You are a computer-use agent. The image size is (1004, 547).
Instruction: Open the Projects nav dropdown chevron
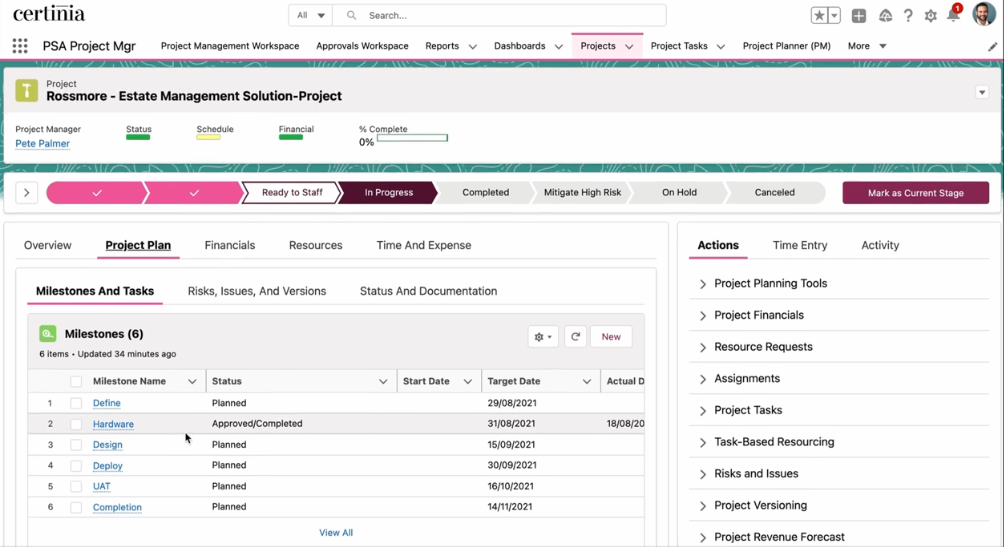pos(629,47)
